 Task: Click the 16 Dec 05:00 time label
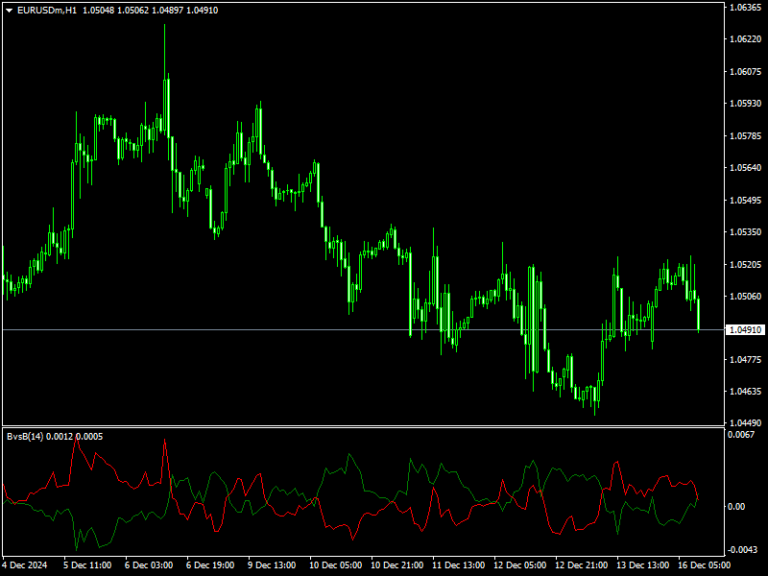point(704,565)
